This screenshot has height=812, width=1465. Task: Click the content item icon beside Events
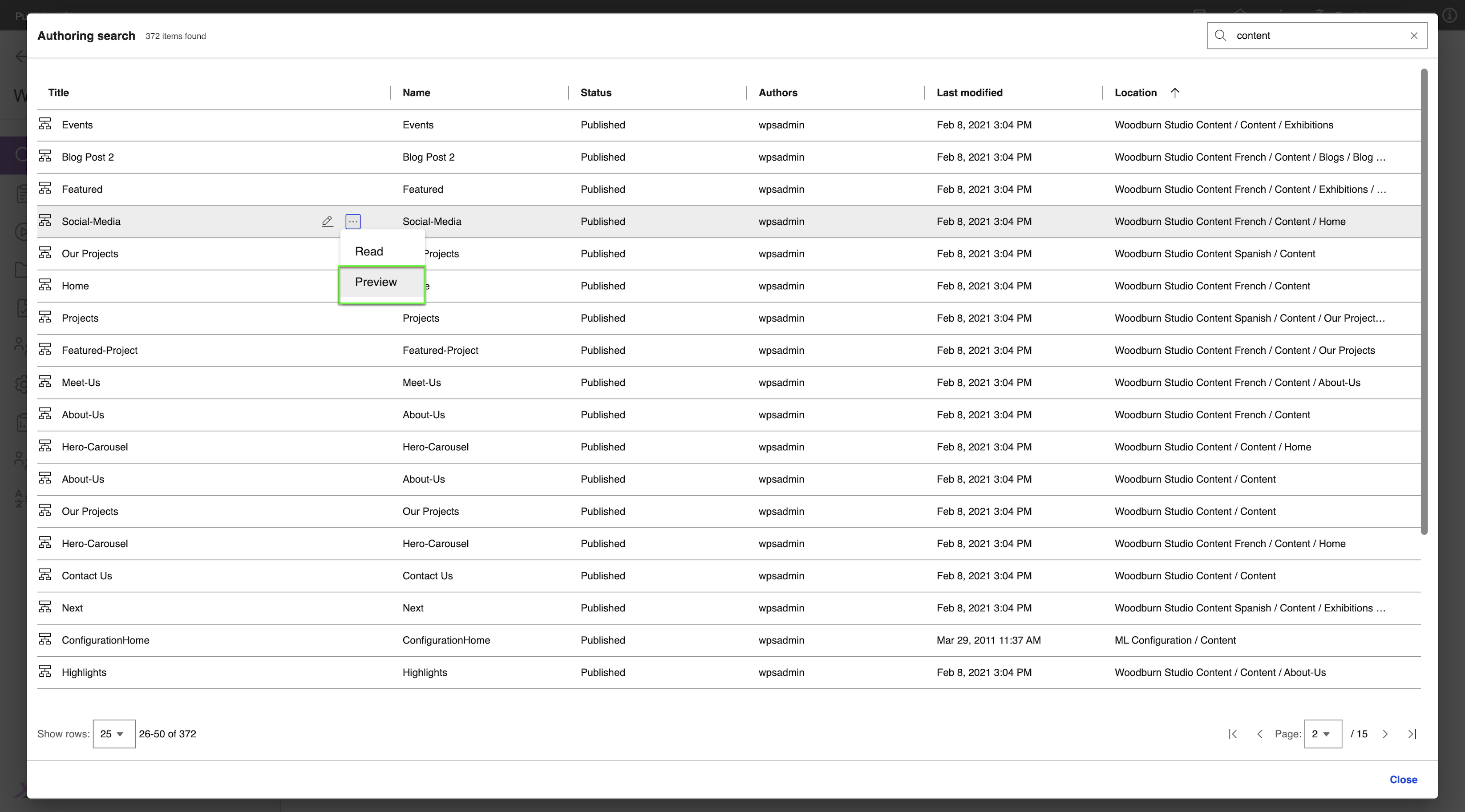coord(45,124)
